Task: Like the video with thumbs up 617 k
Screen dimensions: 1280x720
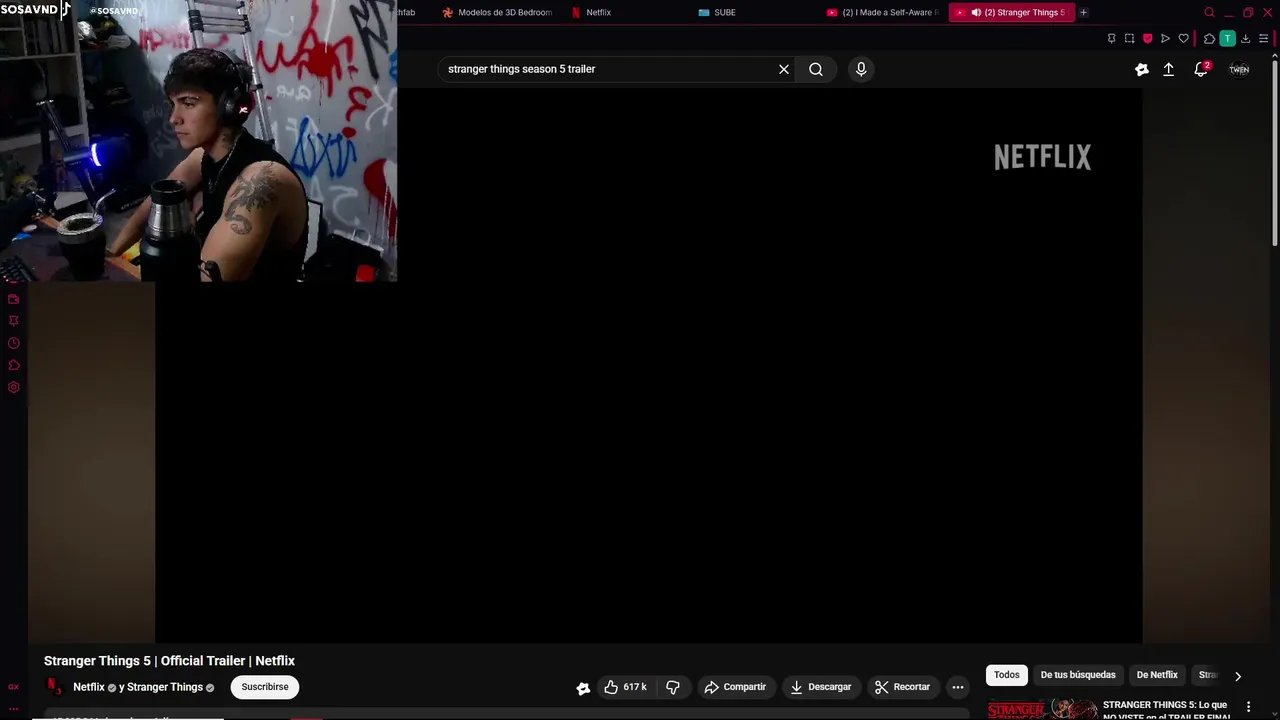Action: 626,687
